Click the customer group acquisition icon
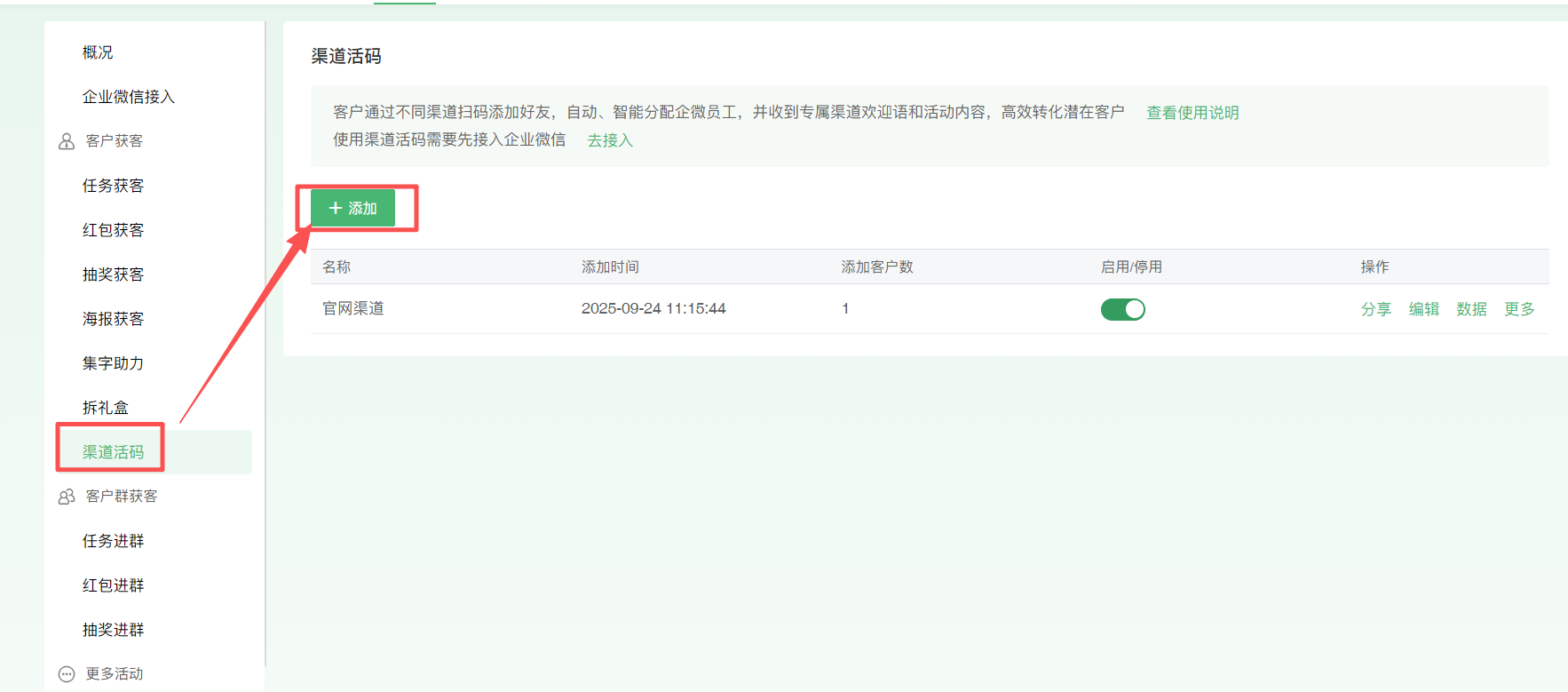This screenshot has width=1568, height=692. tap(67, 497)
